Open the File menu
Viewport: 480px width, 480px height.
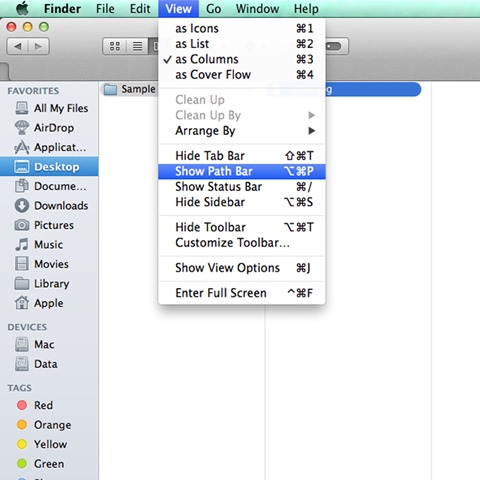point(105,8)
